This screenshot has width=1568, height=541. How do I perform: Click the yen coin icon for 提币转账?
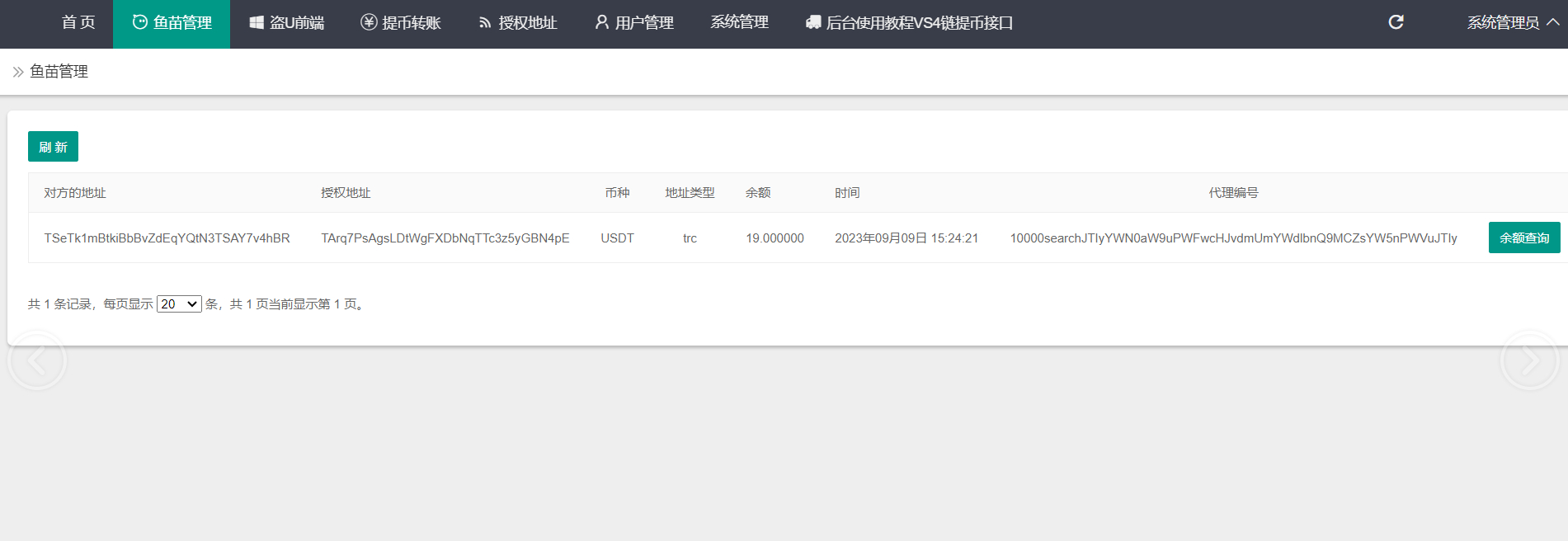(x=369, y=22)
